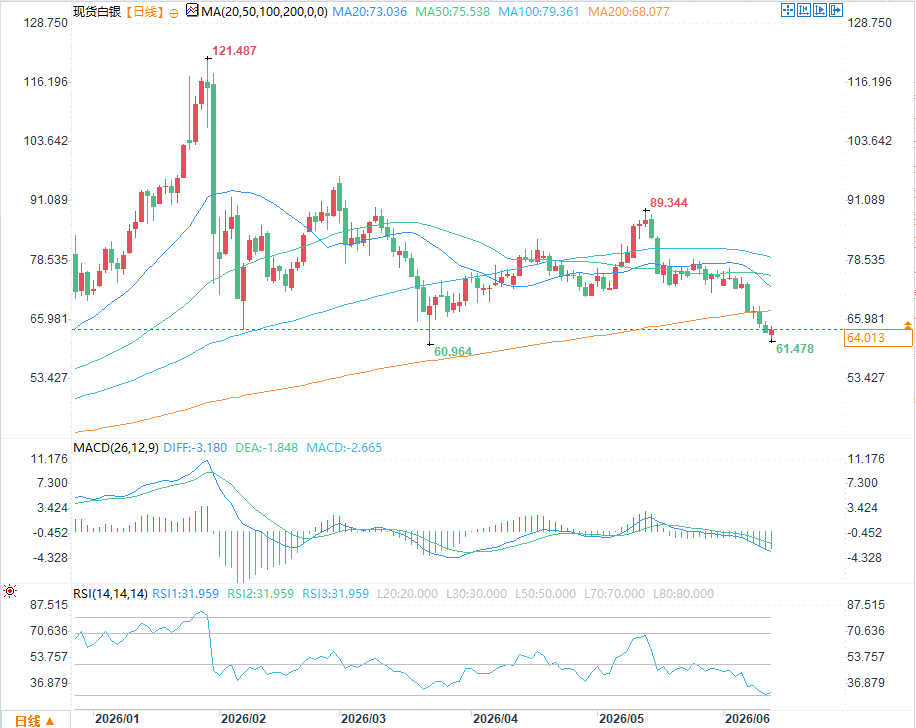This screenshot has height=728, width=916.
Task: Click the current price box 64.013
Action: tap(878, 338)
